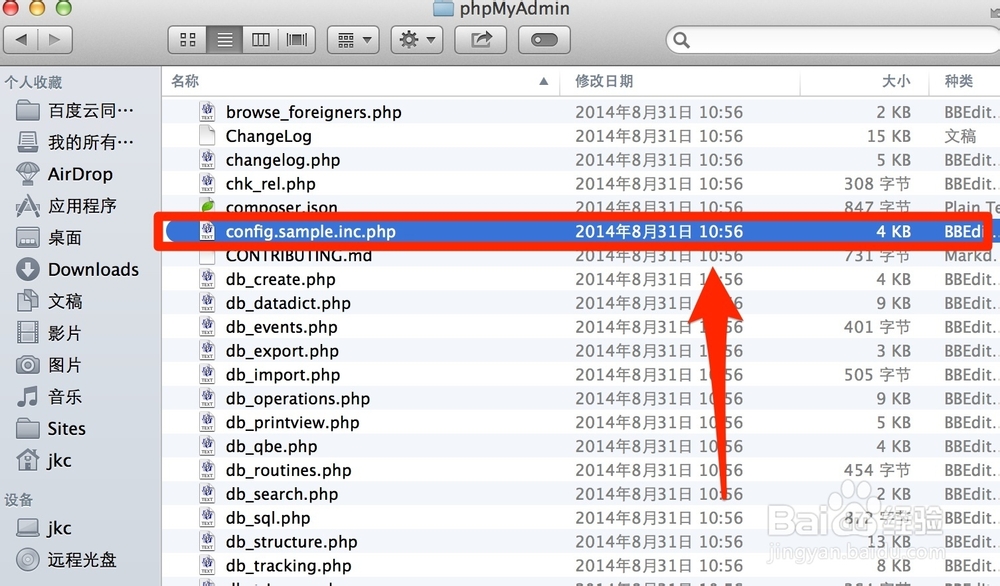Select browse_foreigners.php file icon
Image resolution: width=1000 pixels, height=586 pixels.
point(207,112)
